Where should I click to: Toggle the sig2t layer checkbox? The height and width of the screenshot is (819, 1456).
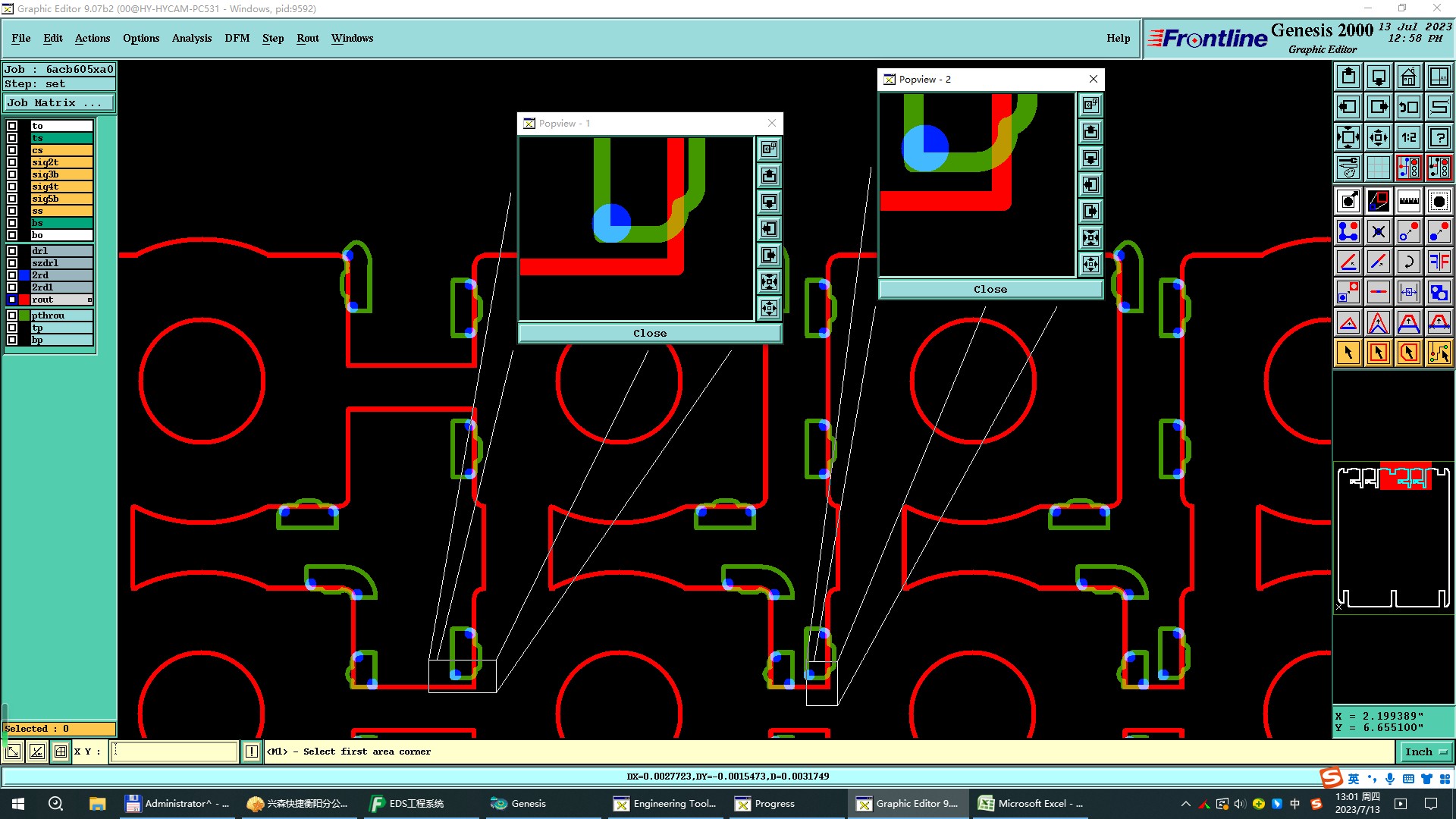(x=12, y=162)
